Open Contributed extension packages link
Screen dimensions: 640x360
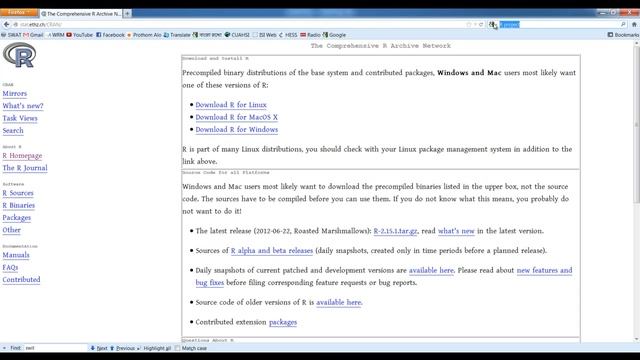(283, 322)
